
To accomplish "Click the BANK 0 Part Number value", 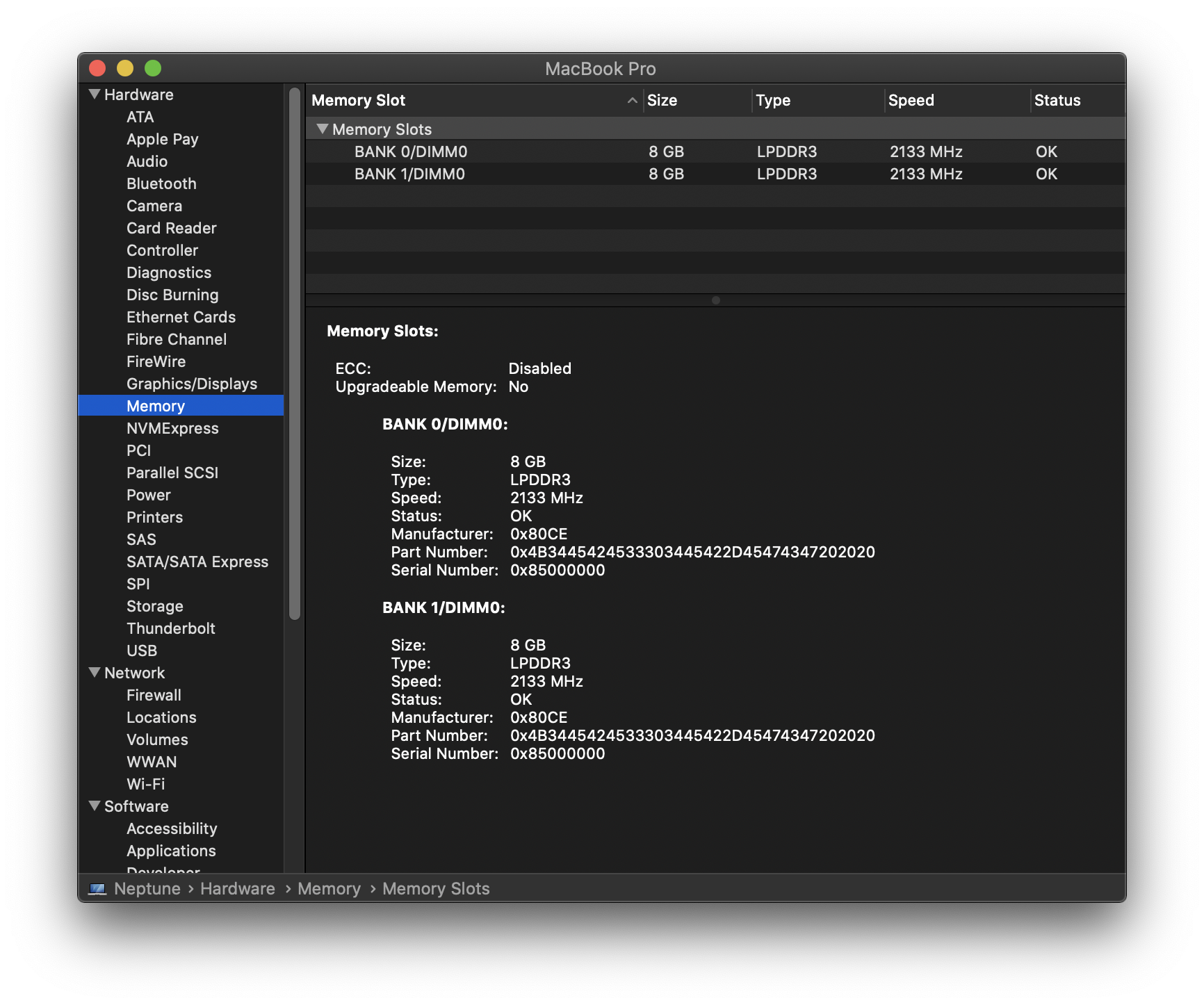I will [692, 552].
